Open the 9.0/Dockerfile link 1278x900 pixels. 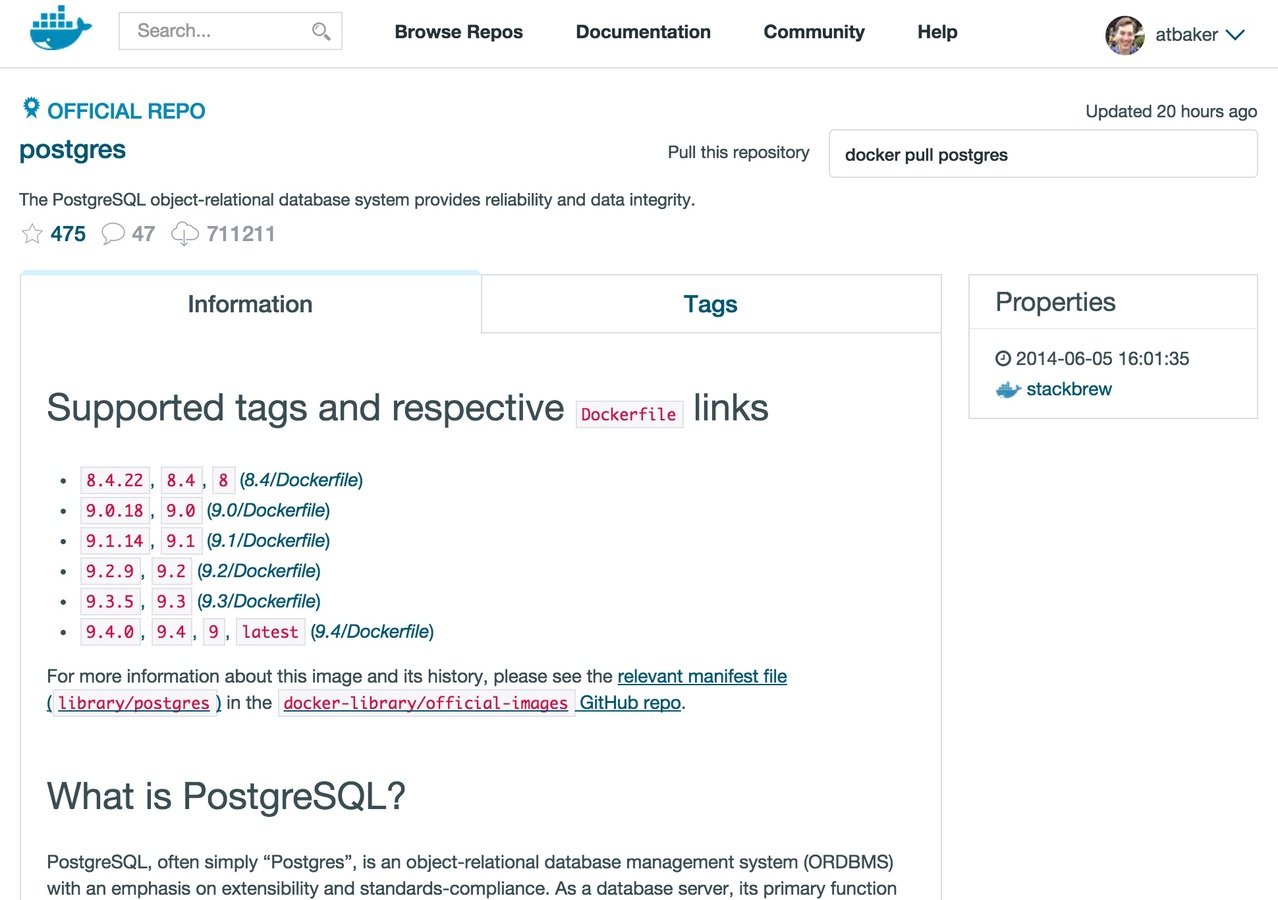click(268, 510)
